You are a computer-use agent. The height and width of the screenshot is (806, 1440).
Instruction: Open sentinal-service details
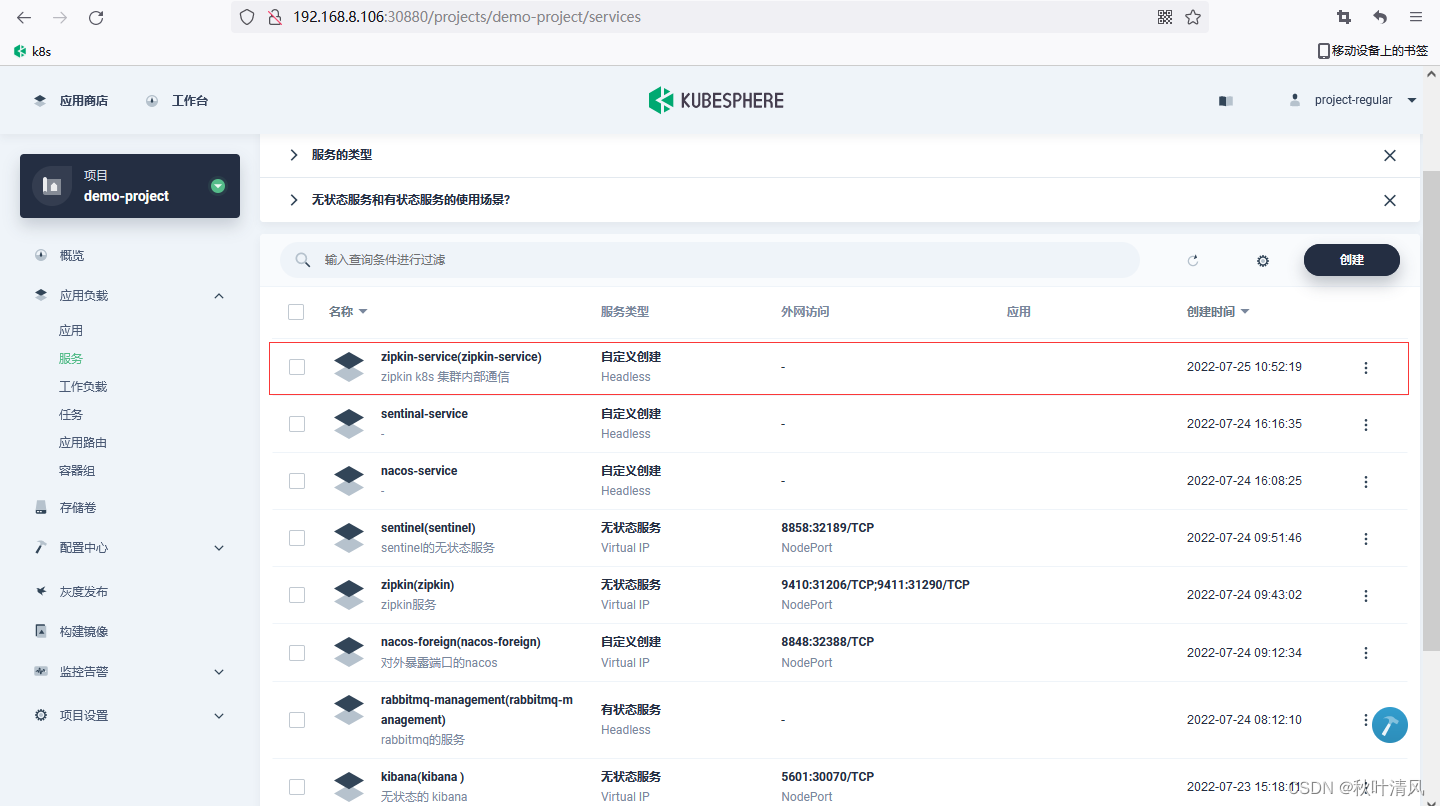tap(424, 414)
